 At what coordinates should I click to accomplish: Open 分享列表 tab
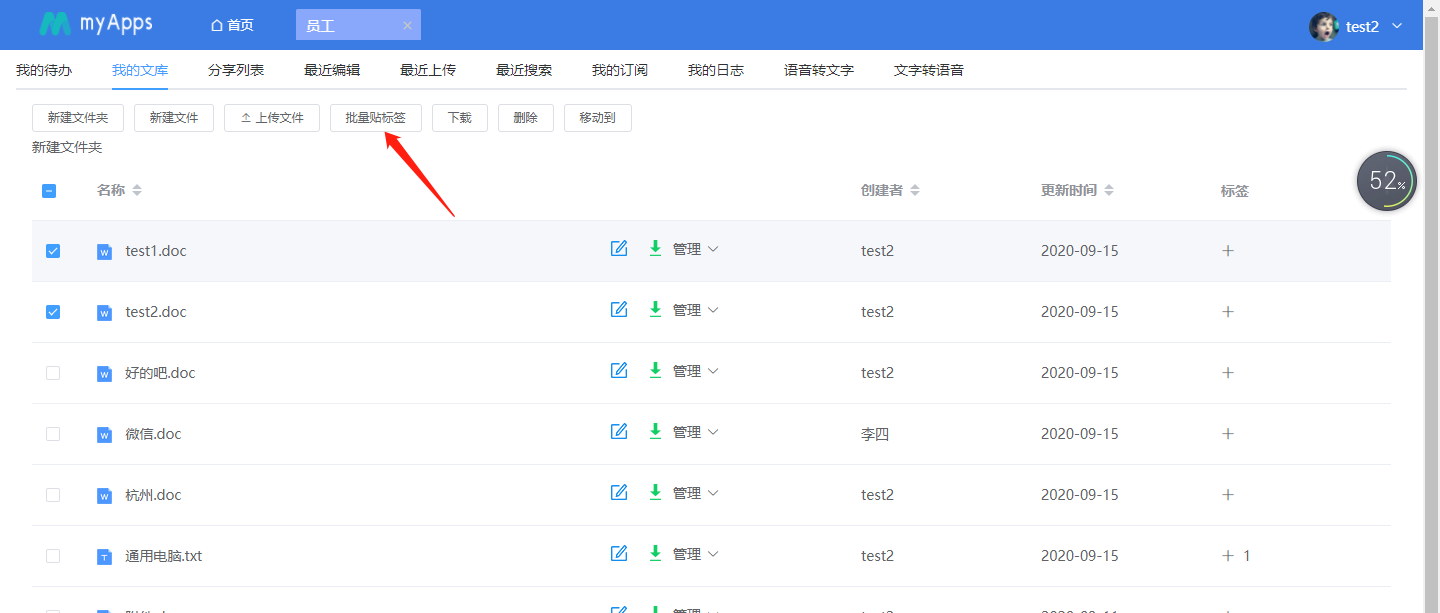click(x=236, y=70)
